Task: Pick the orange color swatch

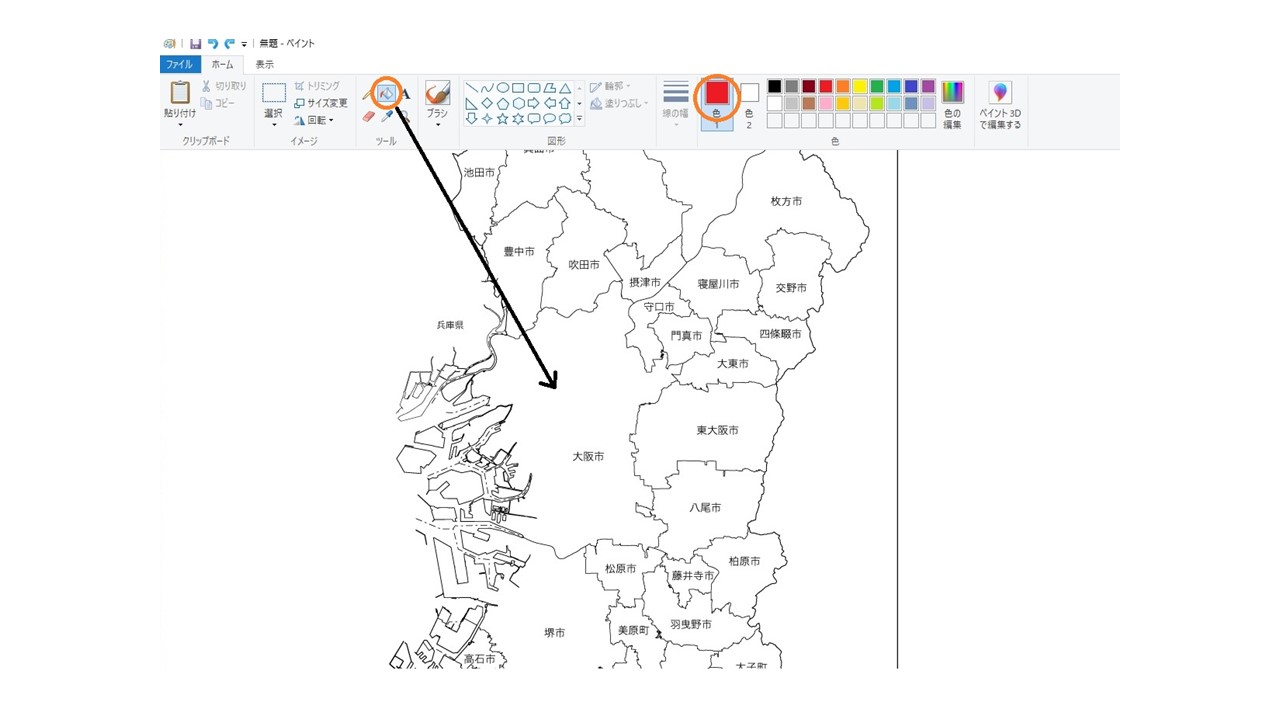Action: pyautogui.click(x=843, y=87)
